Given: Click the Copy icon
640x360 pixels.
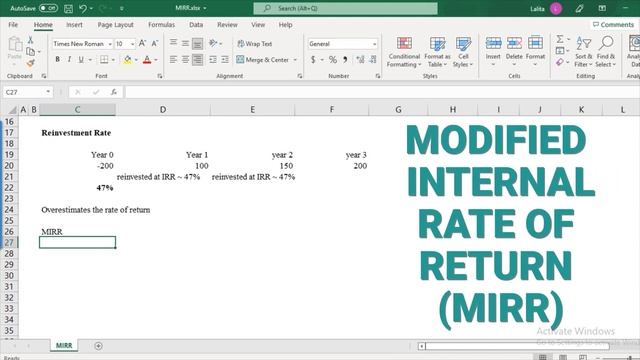Looking at the screenshot, I should [30, 51].
